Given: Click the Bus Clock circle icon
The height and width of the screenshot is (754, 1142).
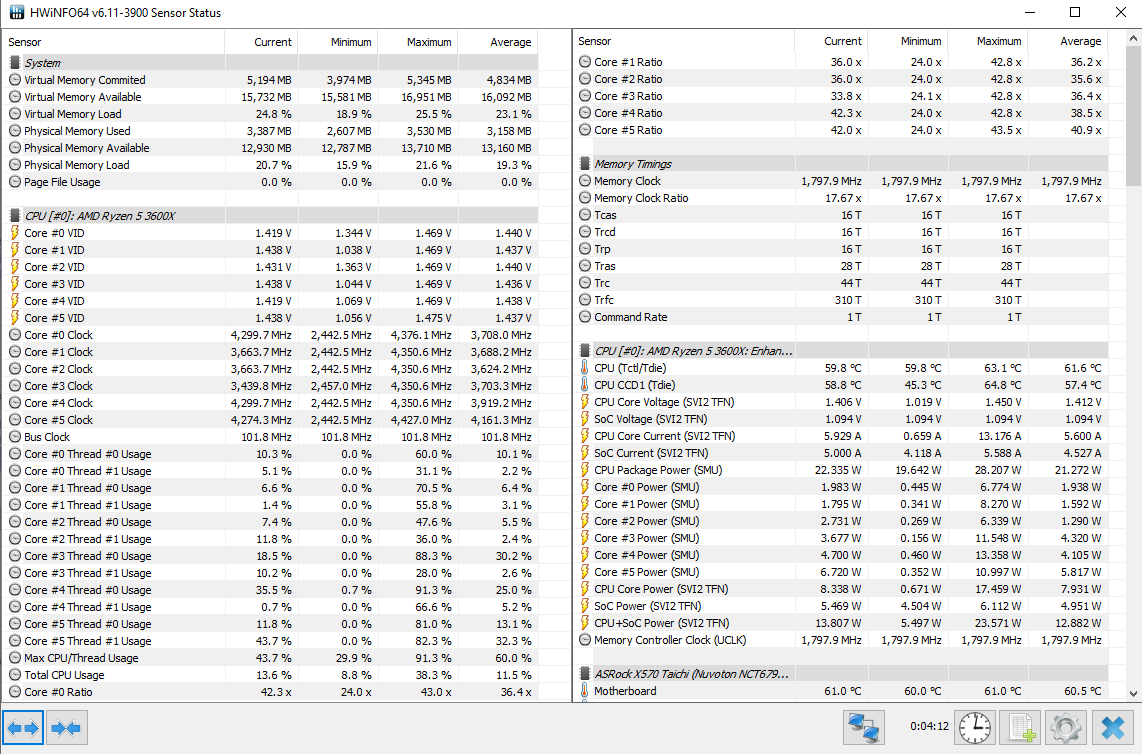Looking at the screenshot, I should point(15,437).
